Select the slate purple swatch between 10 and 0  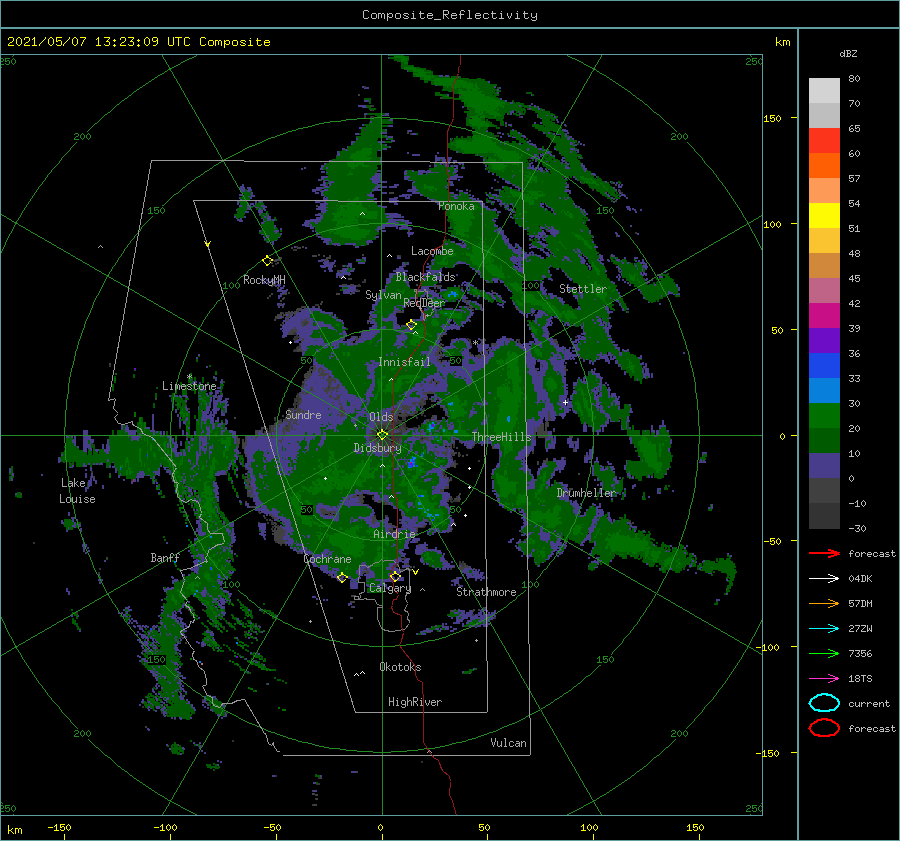824,466
